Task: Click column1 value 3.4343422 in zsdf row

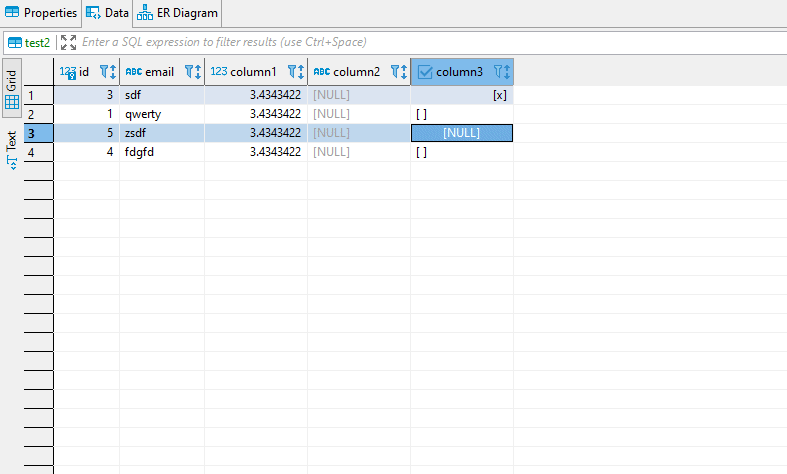Action: pyautogui.click(x=256, y=133)
